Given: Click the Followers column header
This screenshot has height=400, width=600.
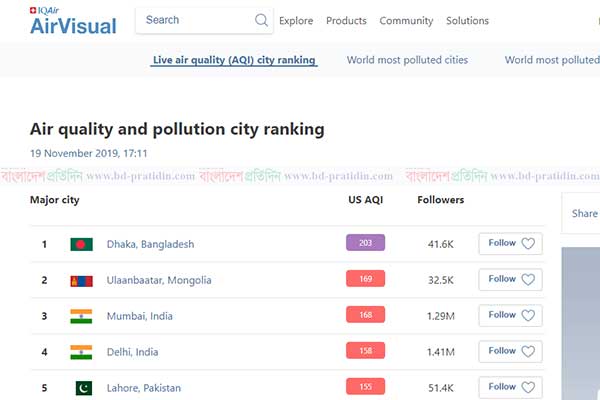Looking at the screenshot, I should pos(440,200).
